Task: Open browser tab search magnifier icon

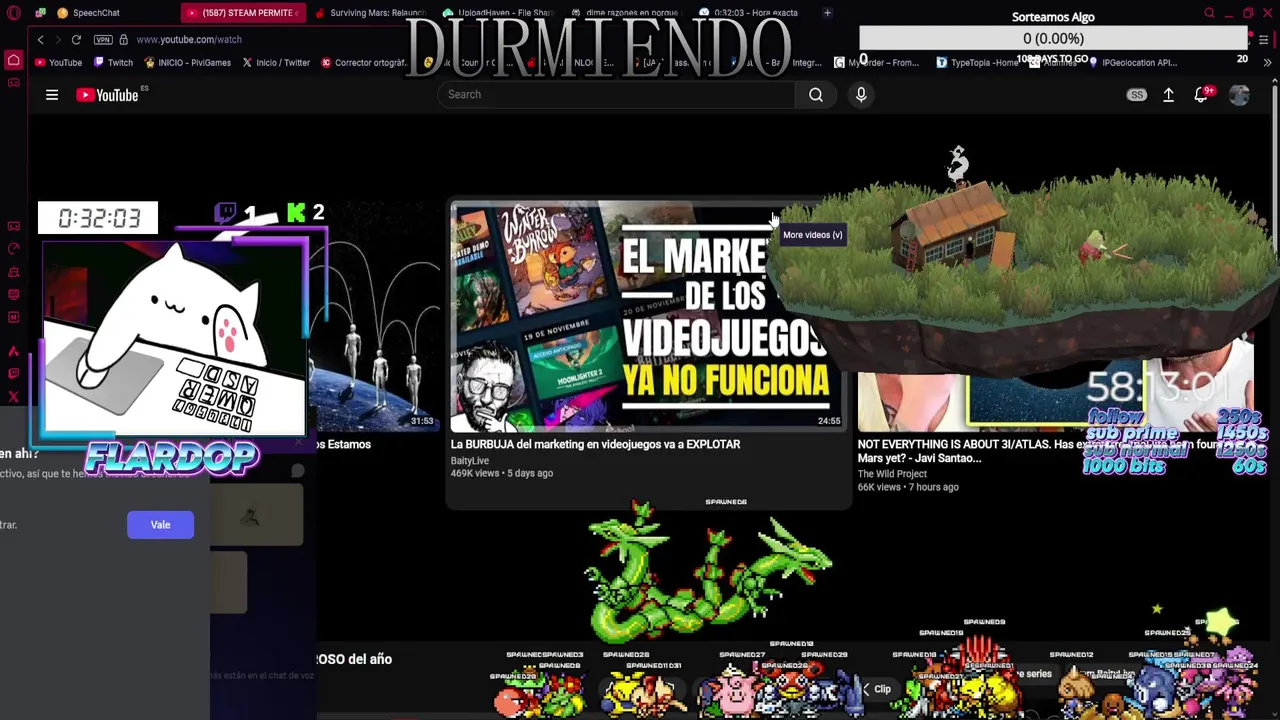Action: [x=1209, y=13]
